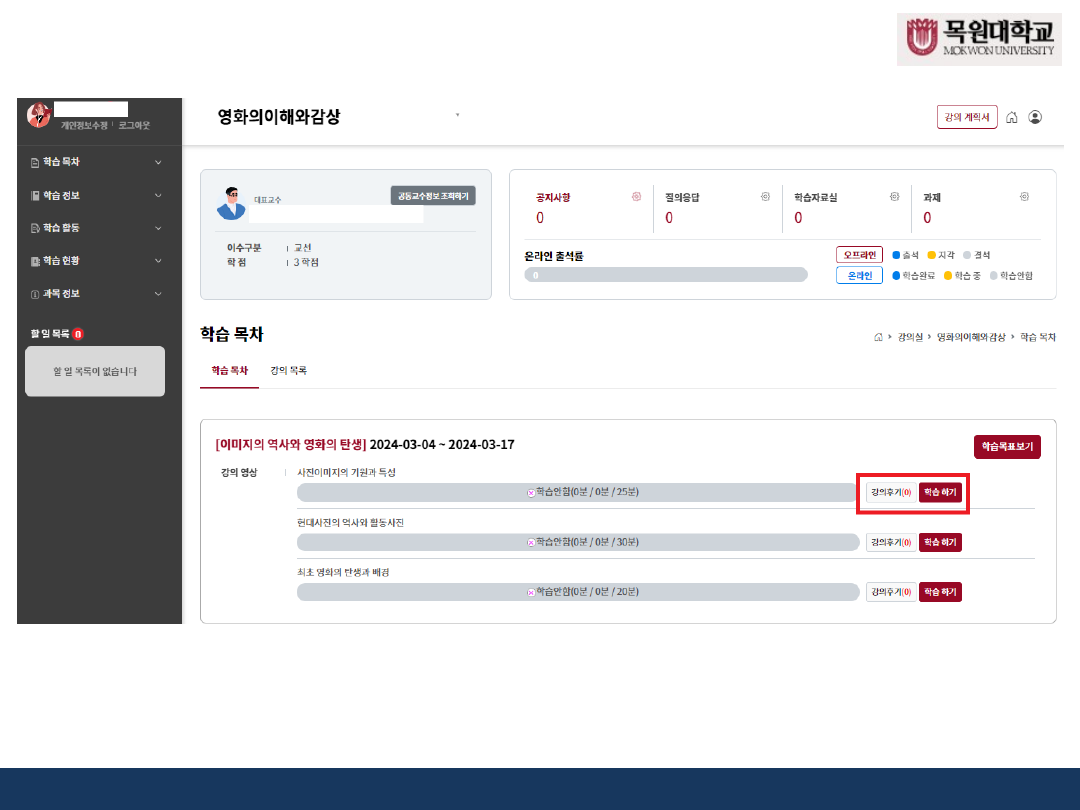
Task: Select the 온라인 attendance toggle
Action: tap(859, 275)
